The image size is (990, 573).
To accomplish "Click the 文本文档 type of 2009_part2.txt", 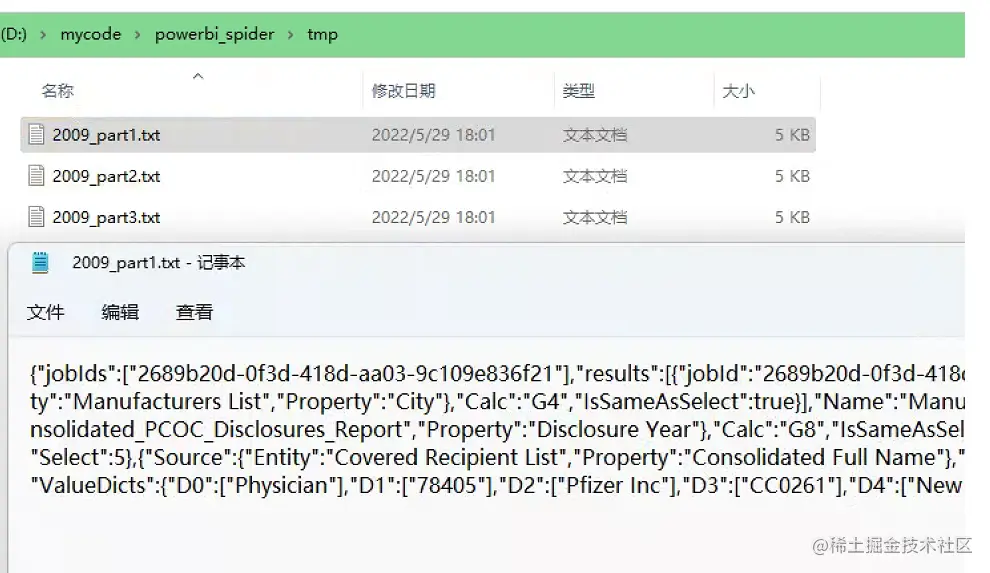I will [595, 176].
